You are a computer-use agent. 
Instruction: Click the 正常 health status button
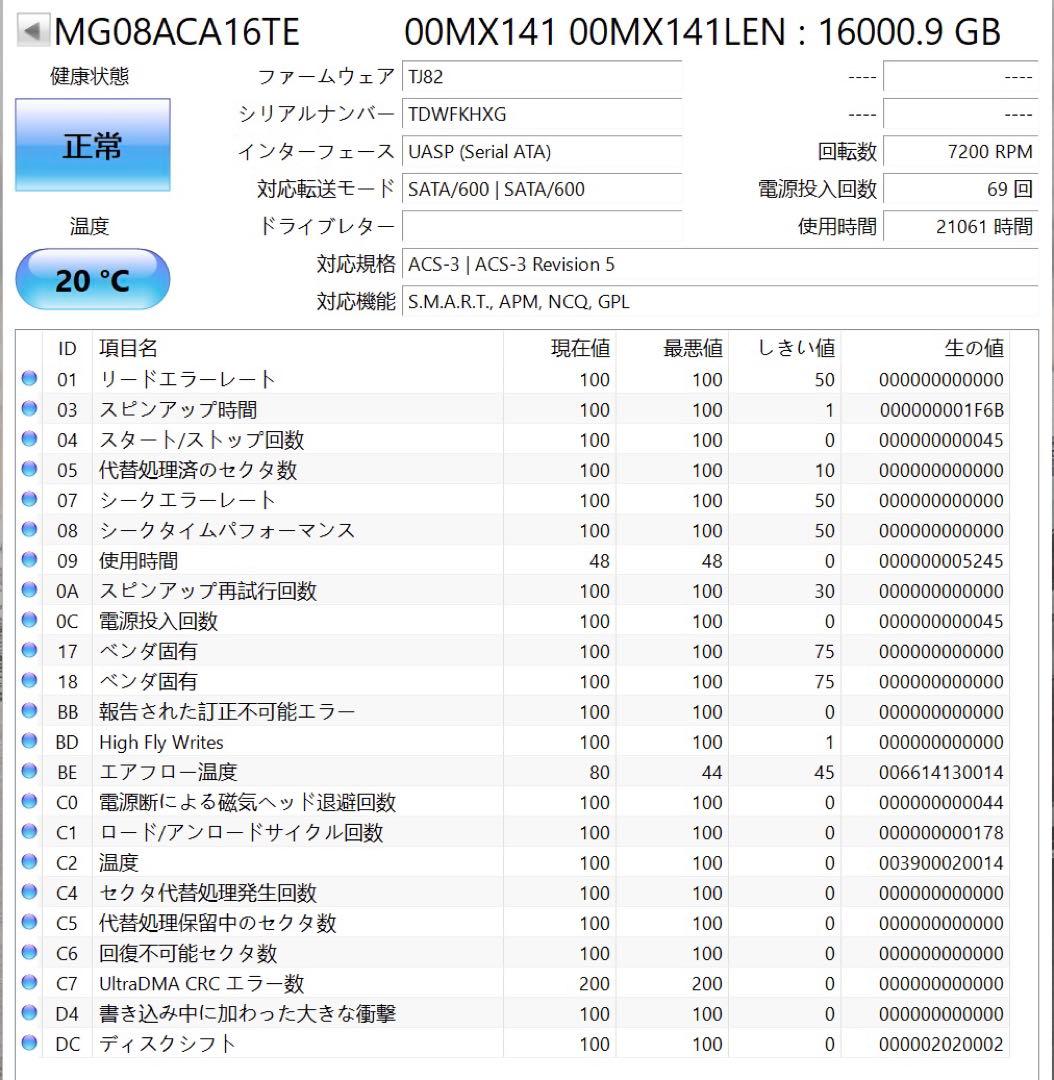pyautogui.click(x=93, y=146)
